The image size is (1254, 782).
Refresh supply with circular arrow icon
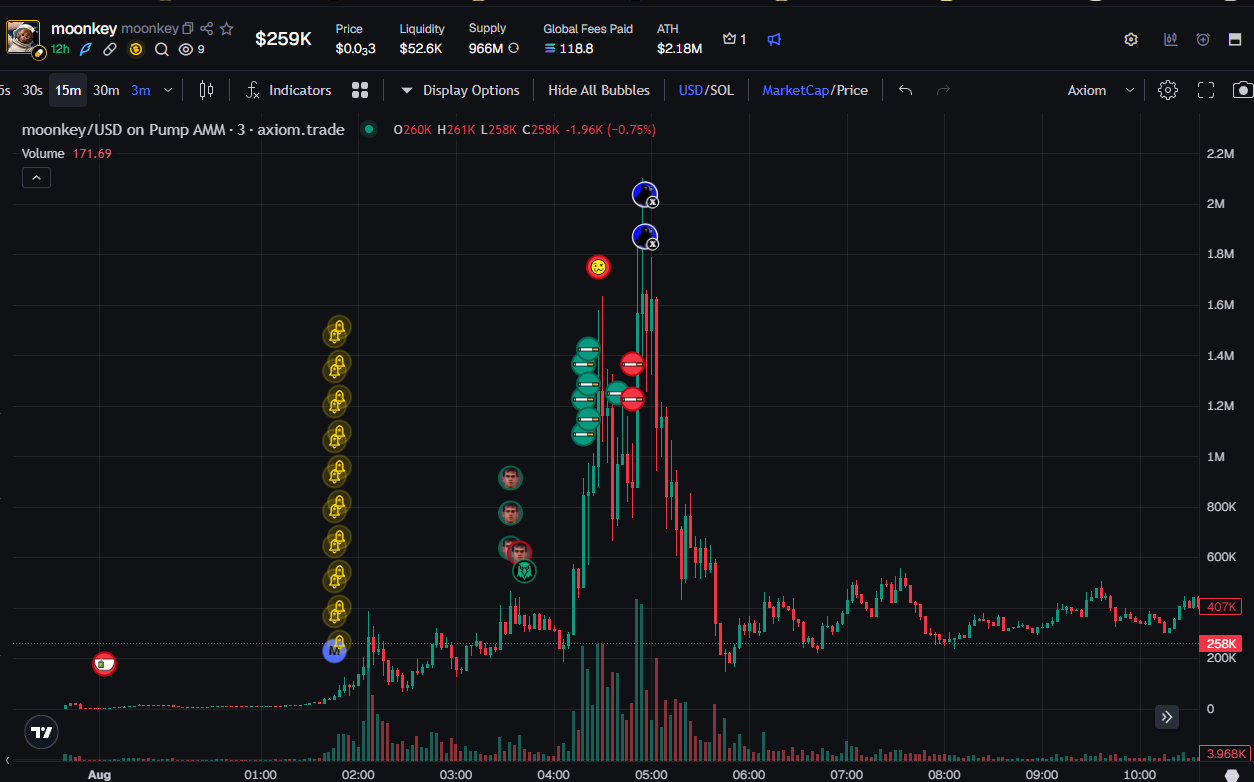pyautogui.click(x=514, y=48)
